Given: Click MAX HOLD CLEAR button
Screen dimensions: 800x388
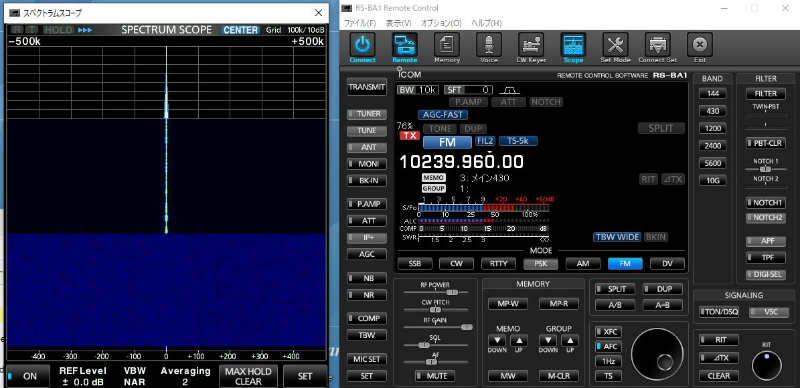Looking at the screenshot, I should 248,376.
